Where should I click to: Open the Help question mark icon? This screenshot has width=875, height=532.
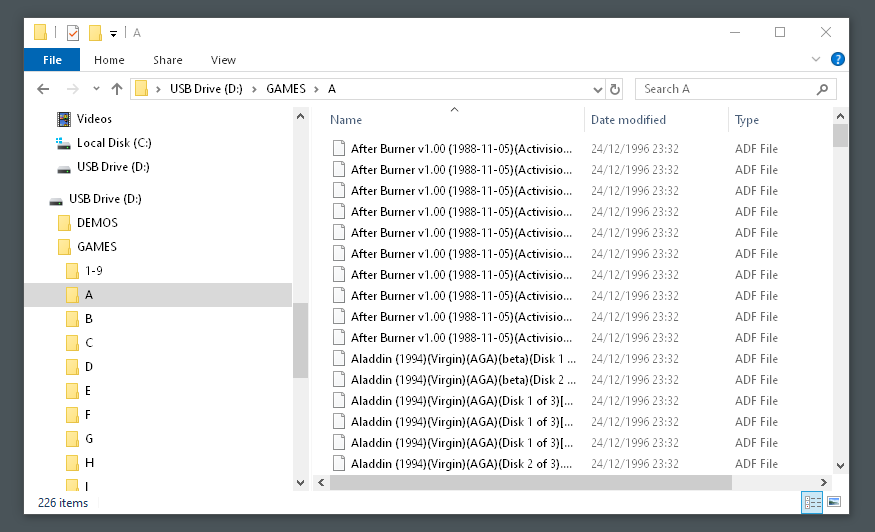coord(837,59)
